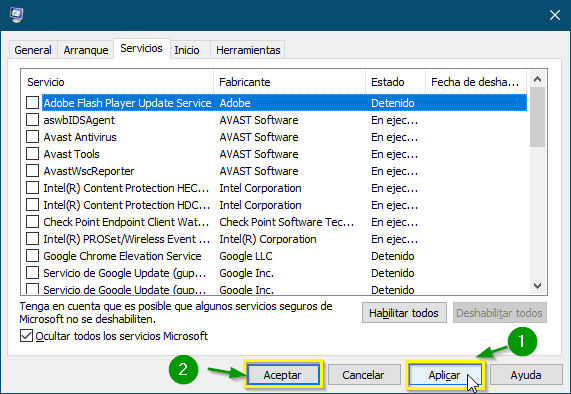Close the configuration window
Viewport: 571px width, 394px height.
tap(555, 15)
